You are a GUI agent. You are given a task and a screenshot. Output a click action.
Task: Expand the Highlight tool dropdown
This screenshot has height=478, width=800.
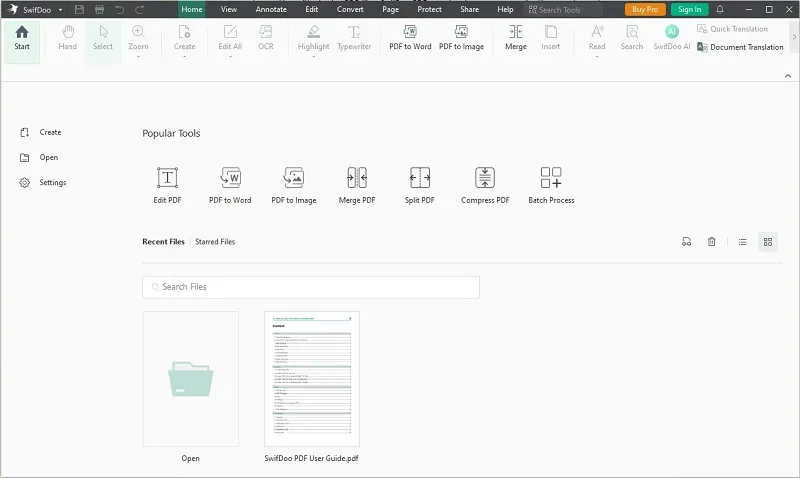coord(313,57)
